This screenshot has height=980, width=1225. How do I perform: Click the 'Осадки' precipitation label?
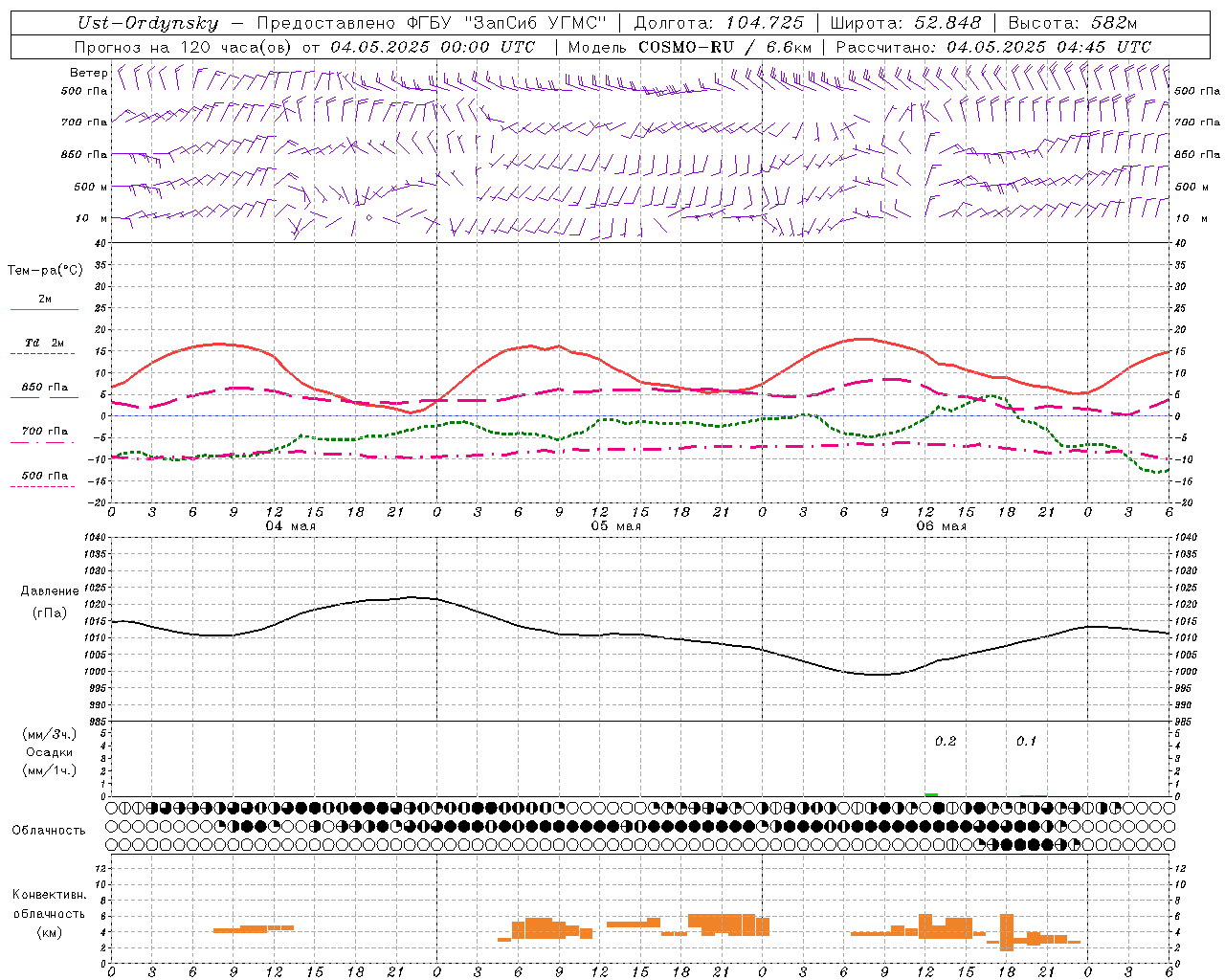click(49, 752)
